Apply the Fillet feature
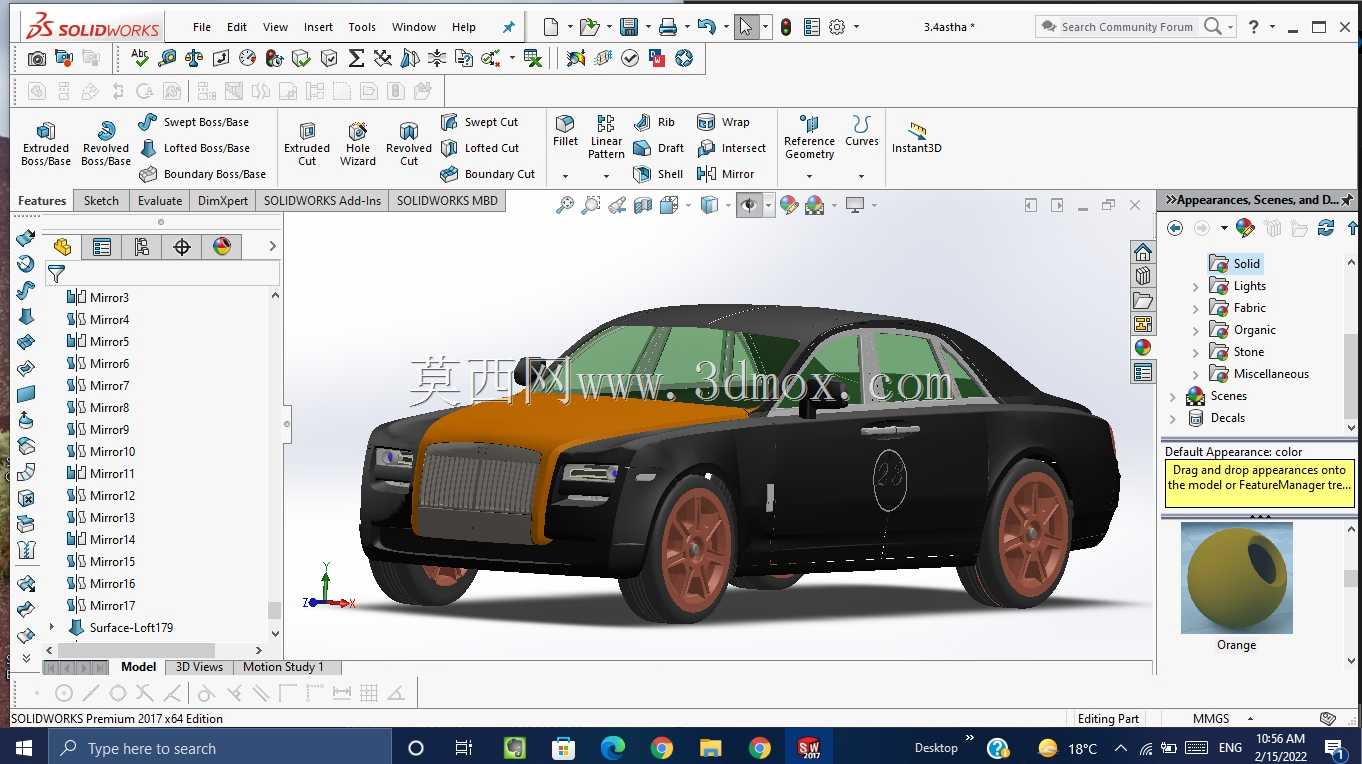1362x764 pixels. (565, 131)
